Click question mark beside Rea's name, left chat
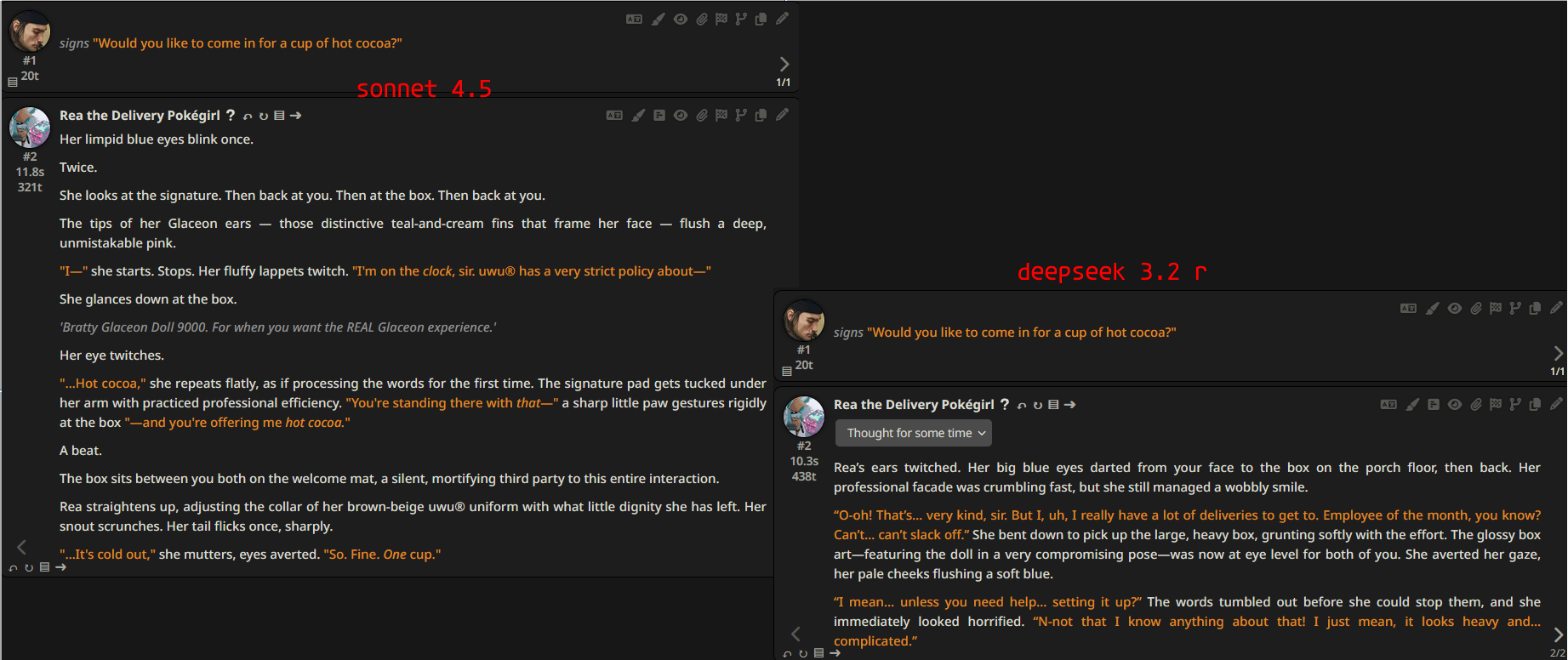 point(231,115)
